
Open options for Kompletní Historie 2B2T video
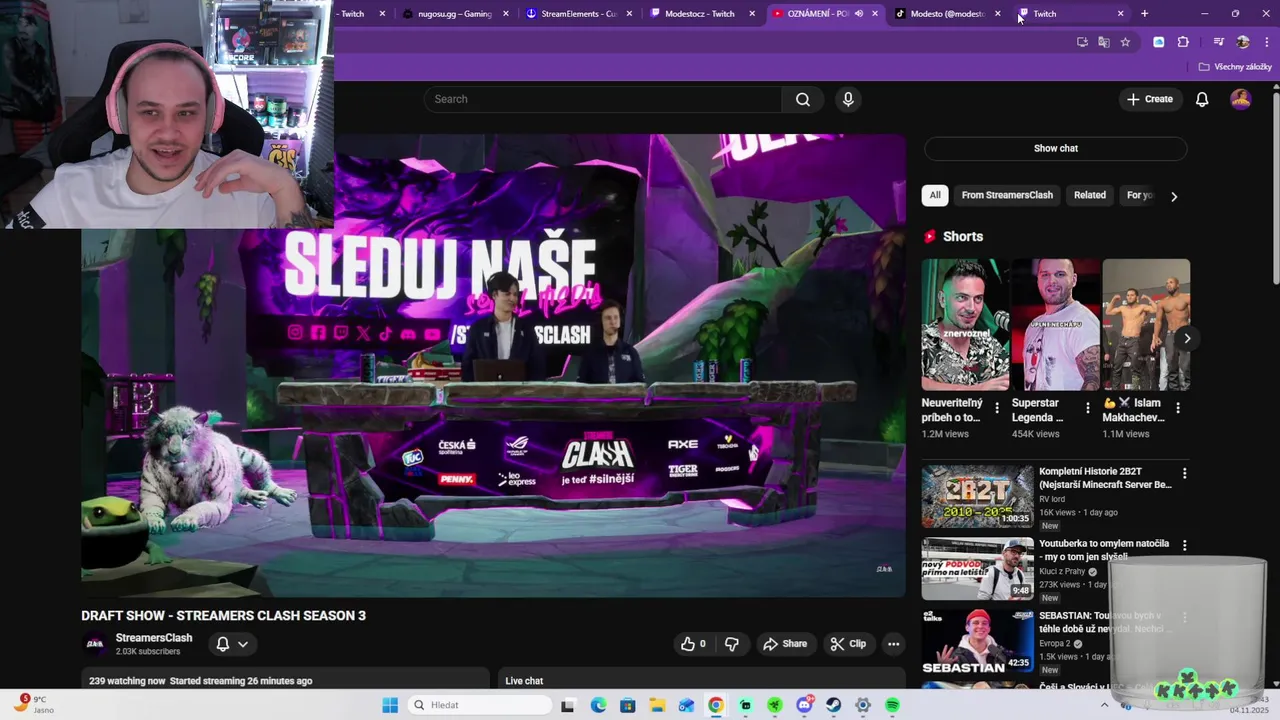1185,473
